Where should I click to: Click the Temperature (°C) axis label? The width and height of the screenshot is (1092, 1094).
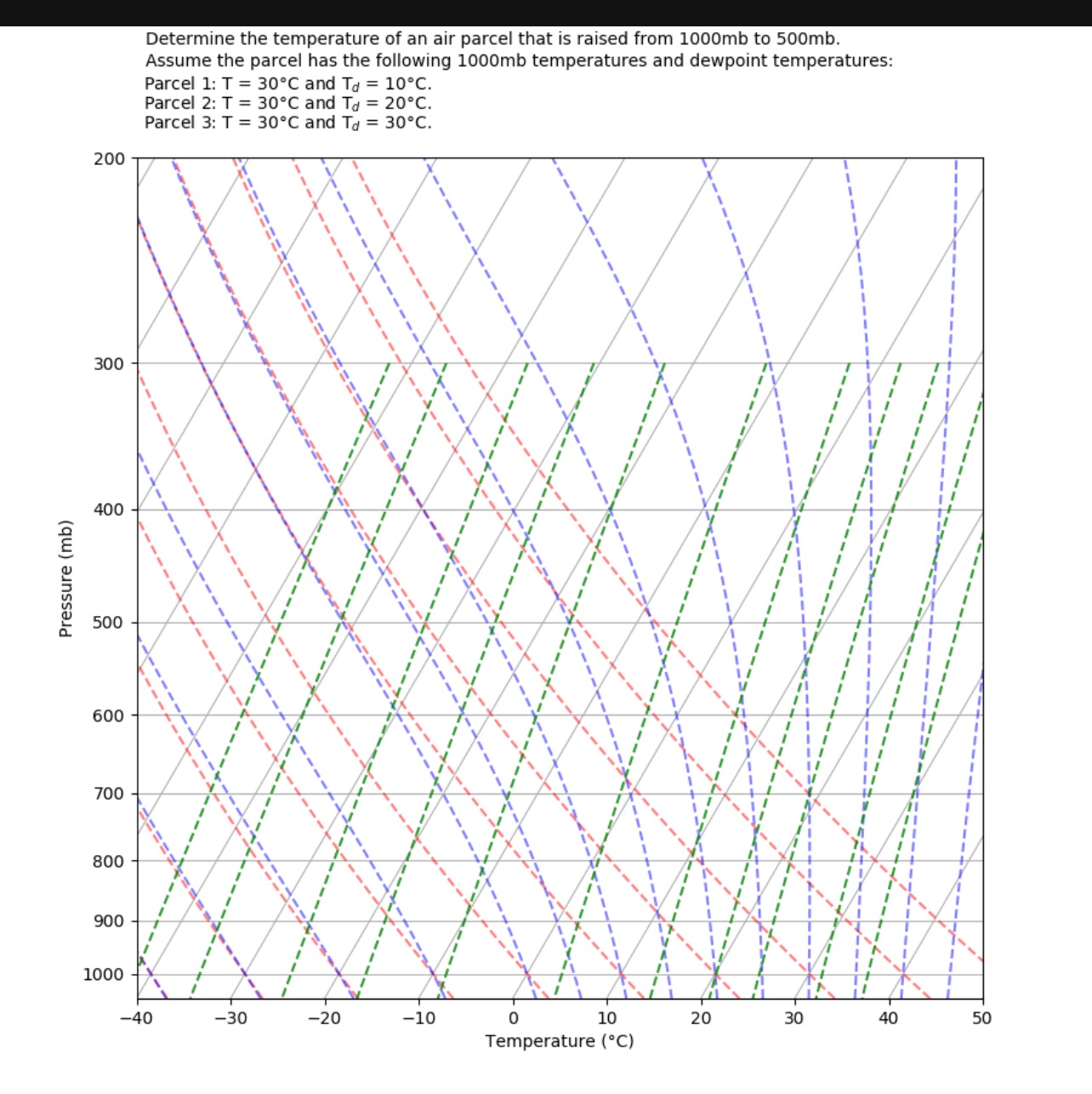[560, 1040]
